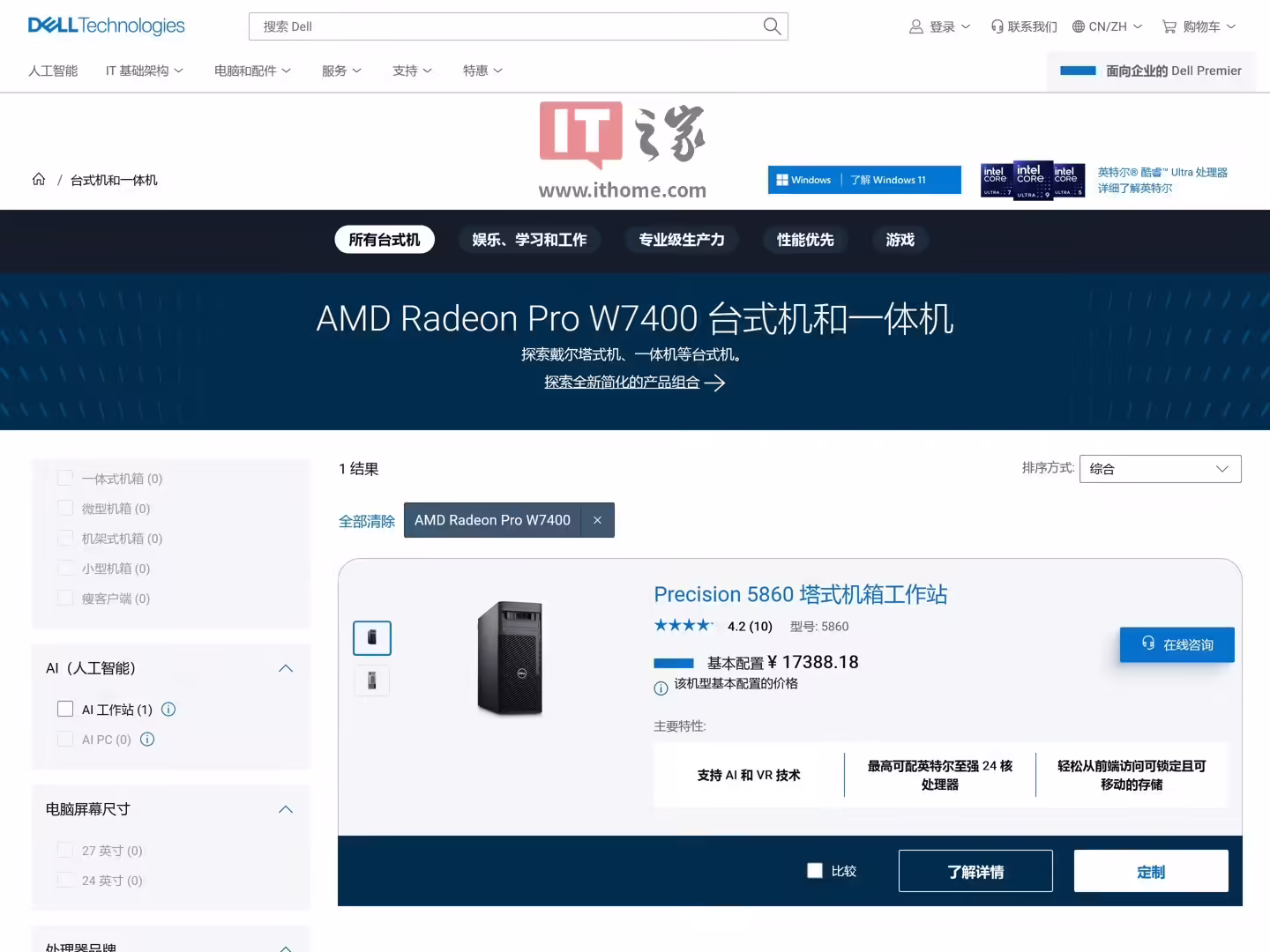Select the 游戏 category tab
The image size is (1270, 952).
900,240
